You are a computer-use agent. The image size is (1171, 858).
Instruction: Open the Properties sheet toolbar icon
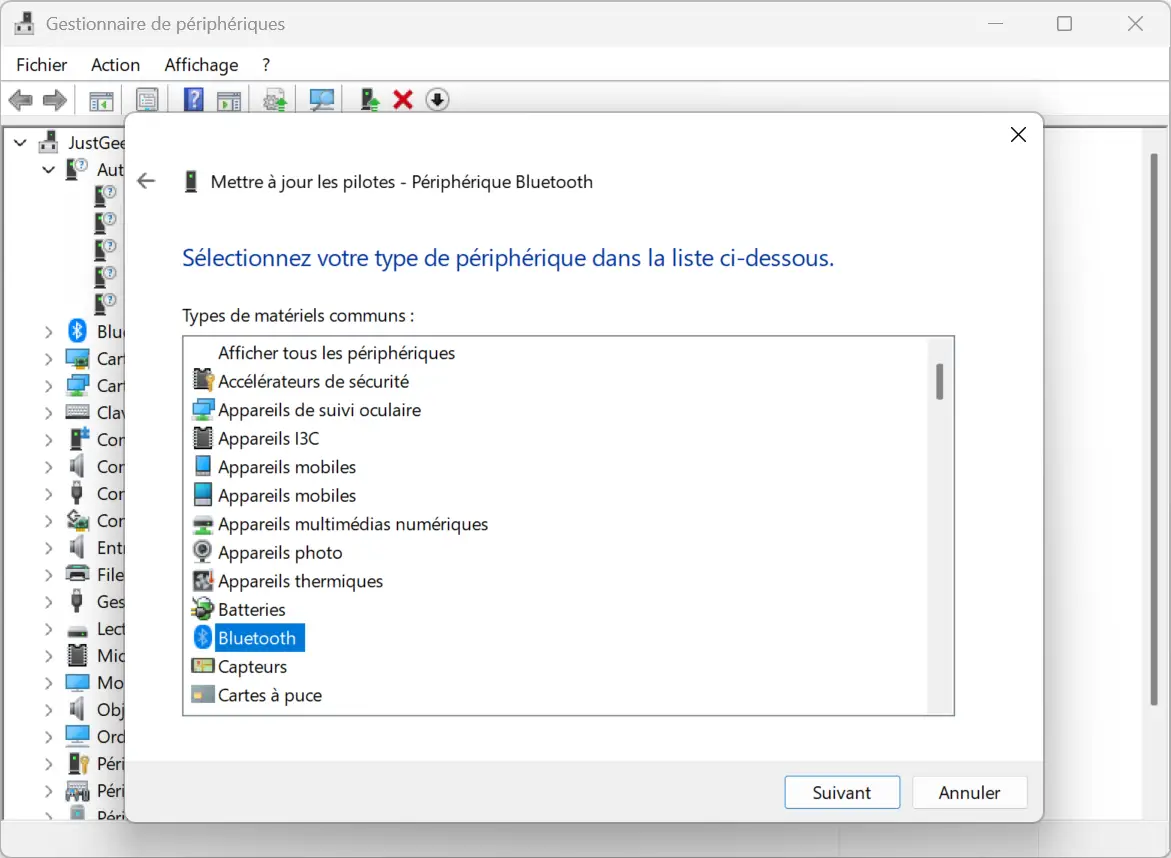[147, 100]
